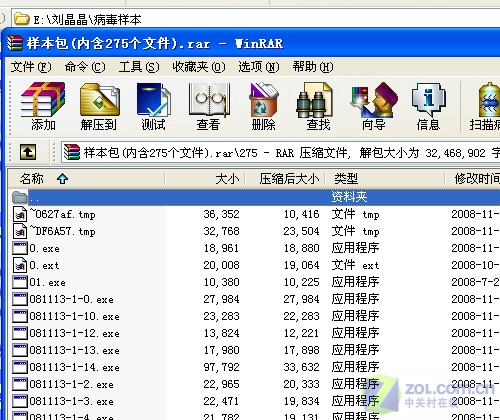Open the Options (选项) menu
Image resolution: width=500 pixels, height=420 pixels.
pos(259,67)
